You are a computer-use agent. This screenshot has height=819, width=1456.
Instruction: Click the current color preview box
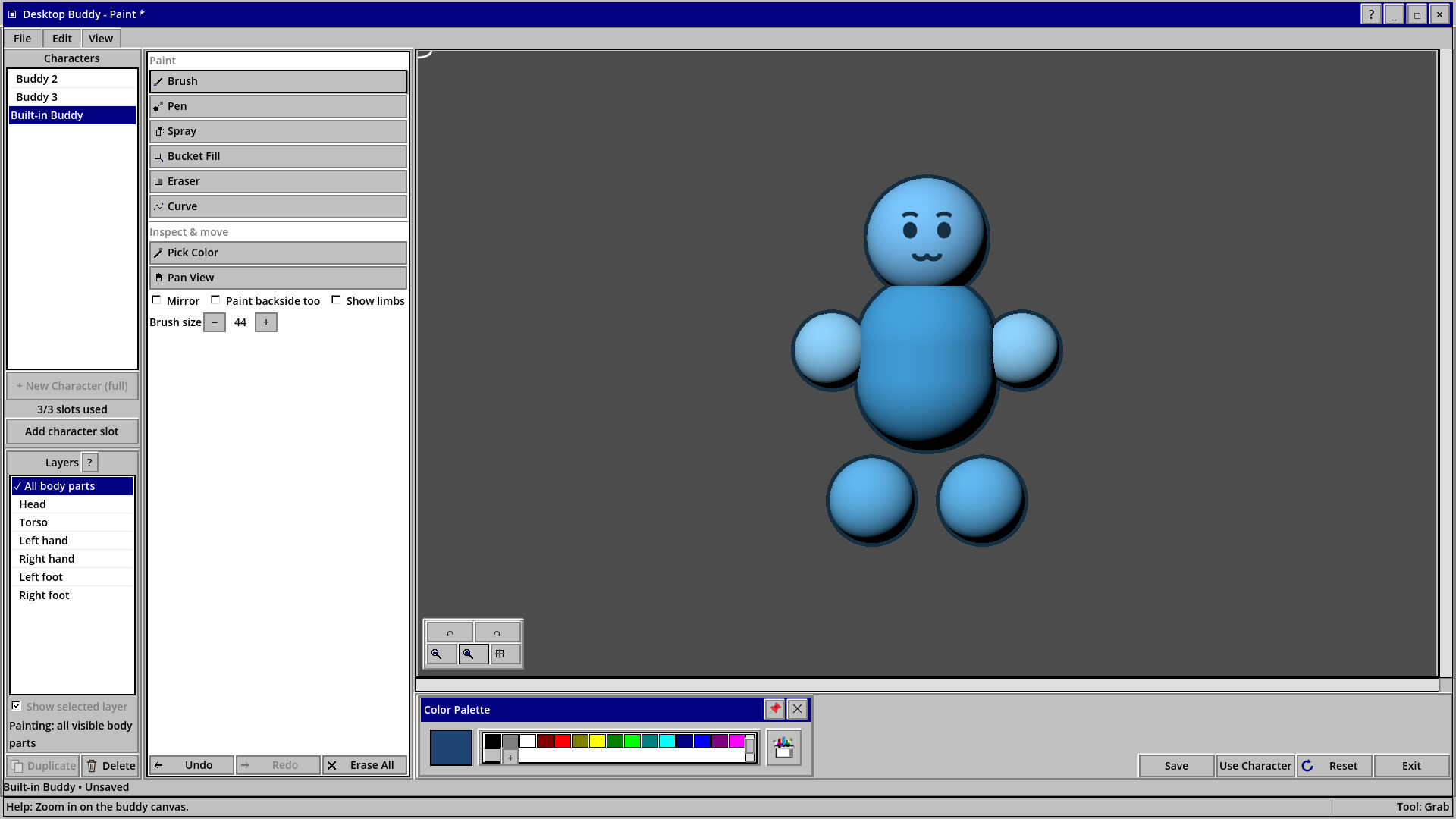point(451,748)
